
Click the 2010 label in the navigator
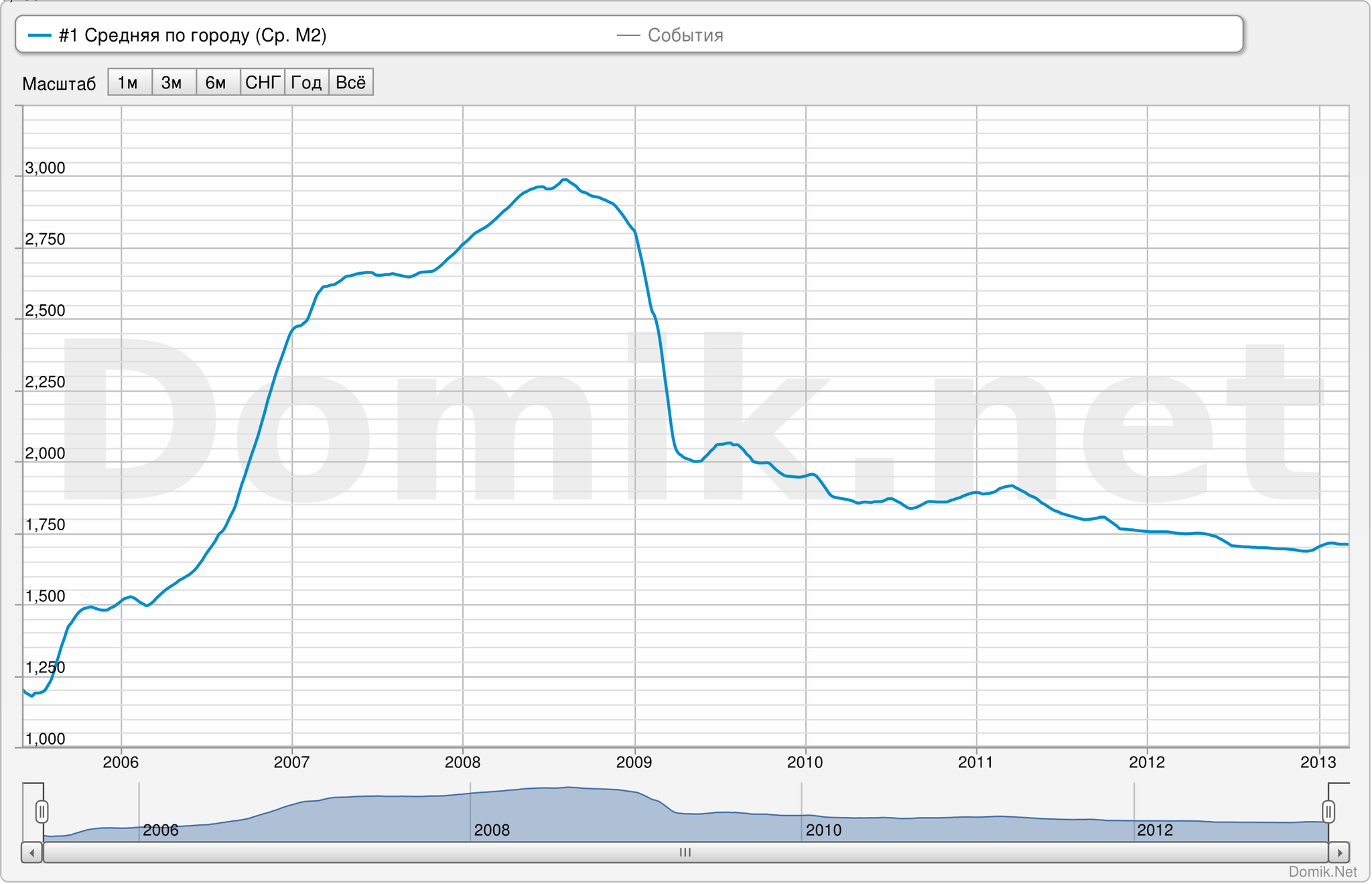[x=823, y=830]
